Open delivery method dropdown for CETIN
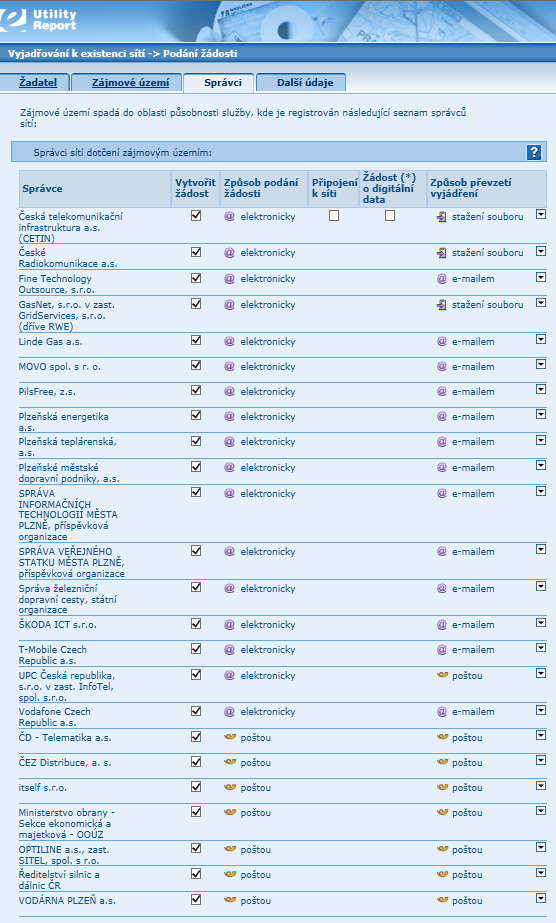556x923 pixels. point(541,215)
